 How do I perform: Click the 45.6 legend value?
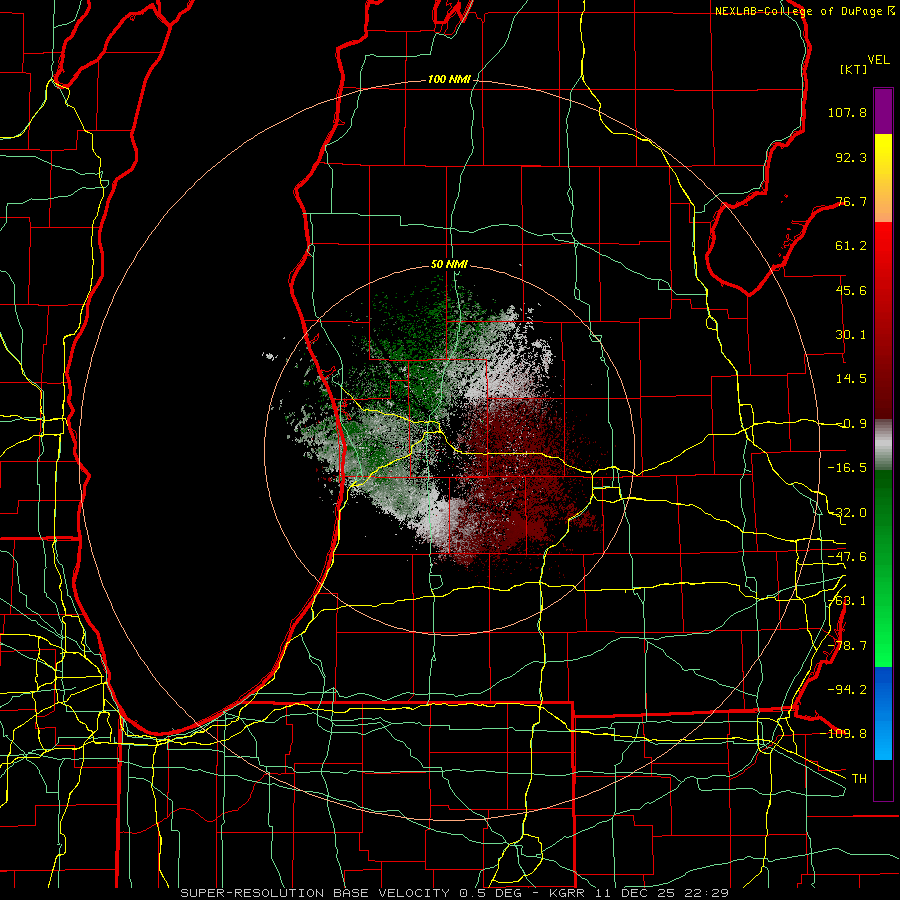click(x=851, y=290)
